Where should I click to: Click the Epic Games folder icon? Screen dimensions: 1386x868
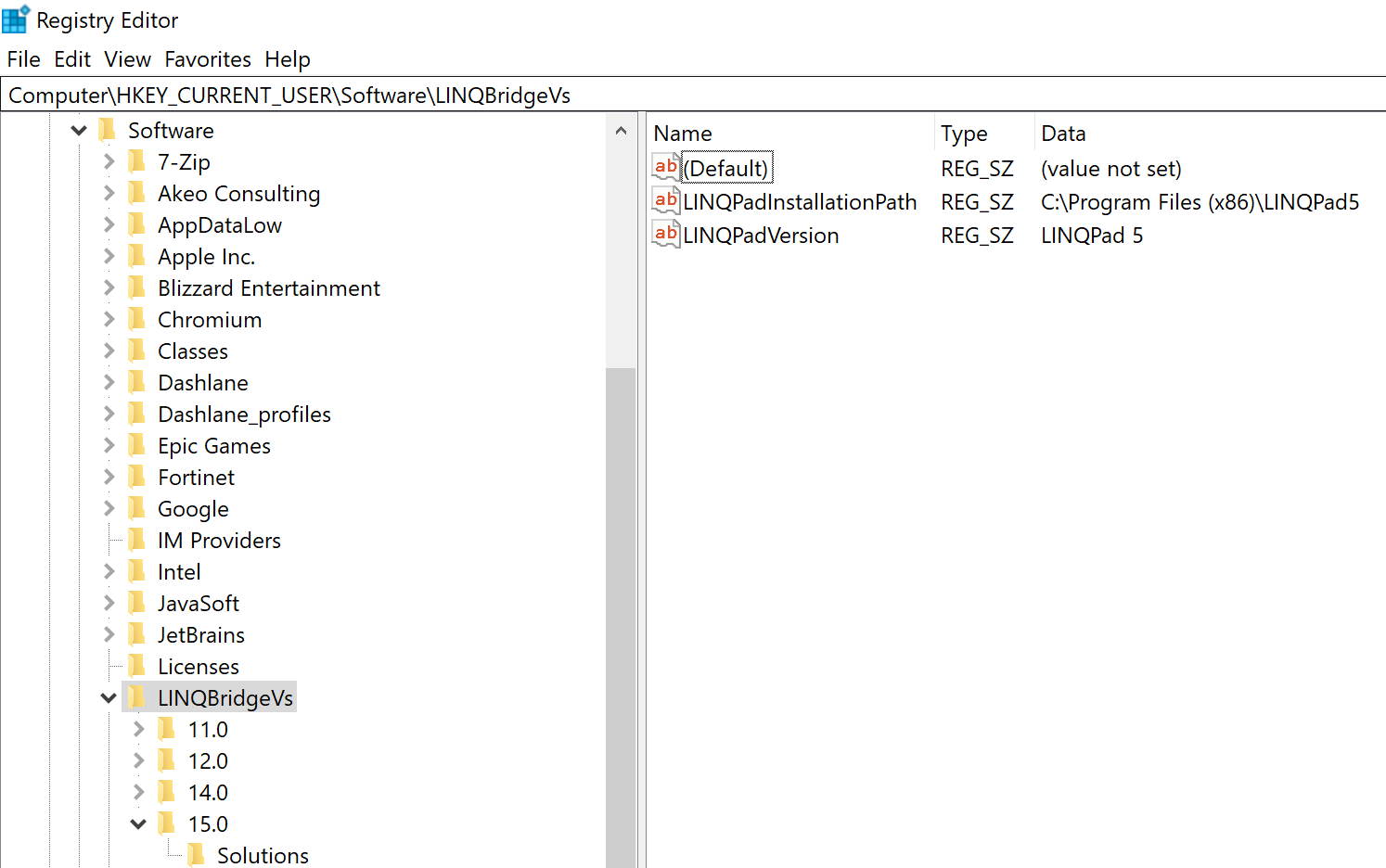[x=136, y=445]
